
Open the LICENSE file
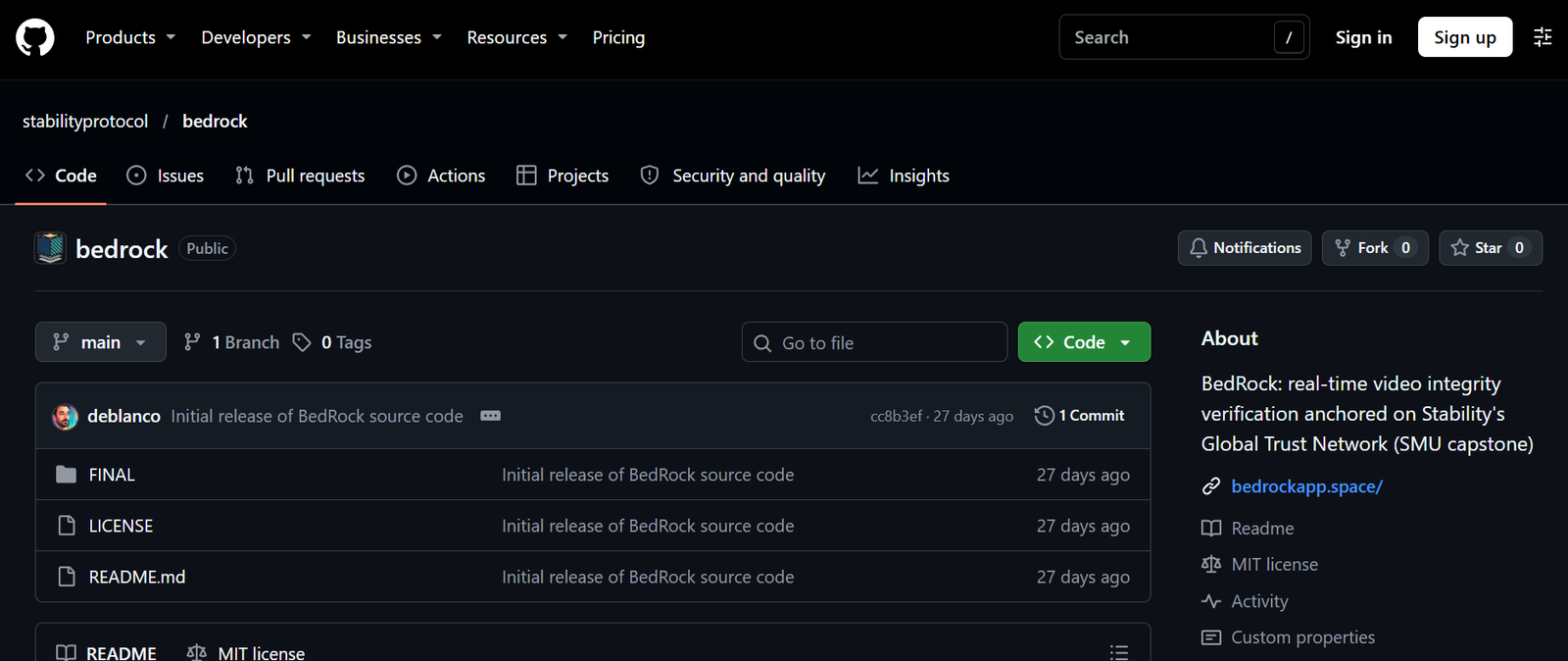(x=121, y=526)
